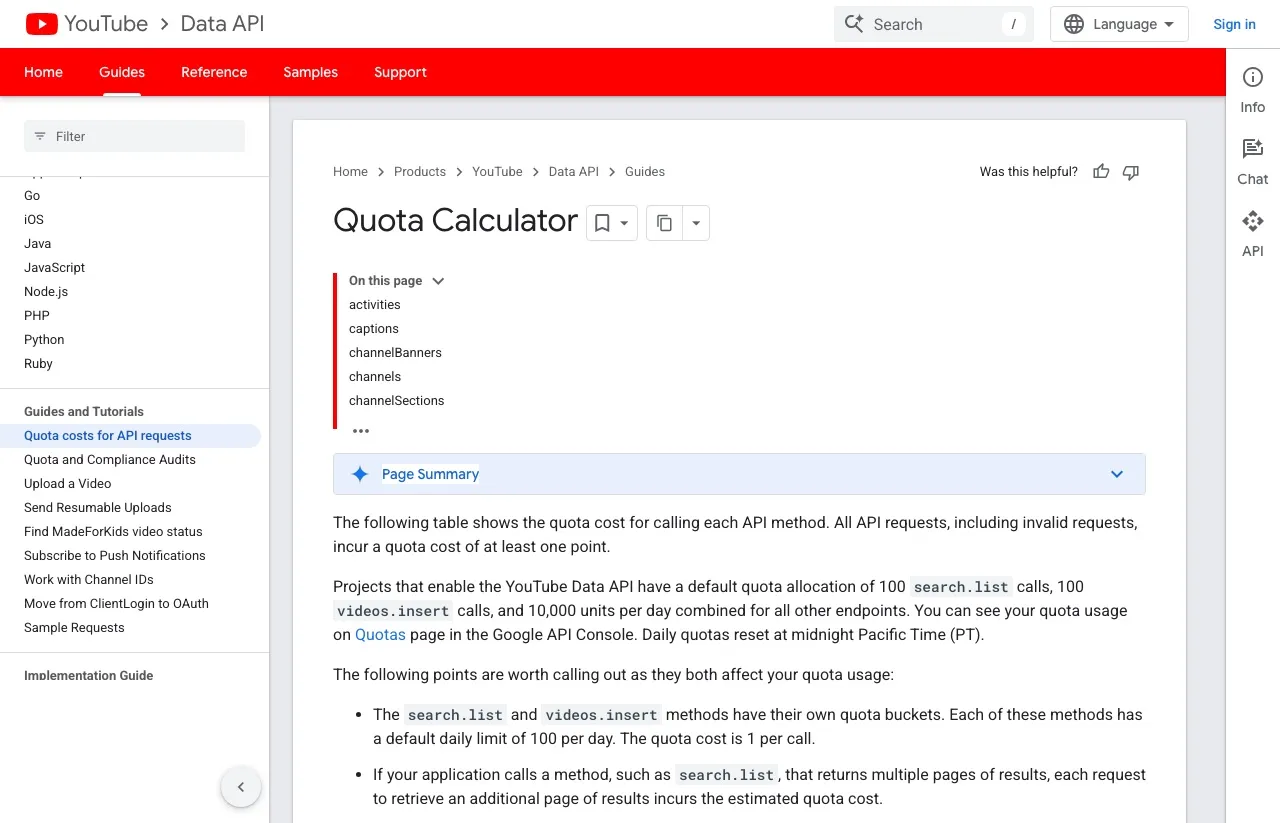
Task: Open Sample Requests guide
Action: (x=74, y=628)
